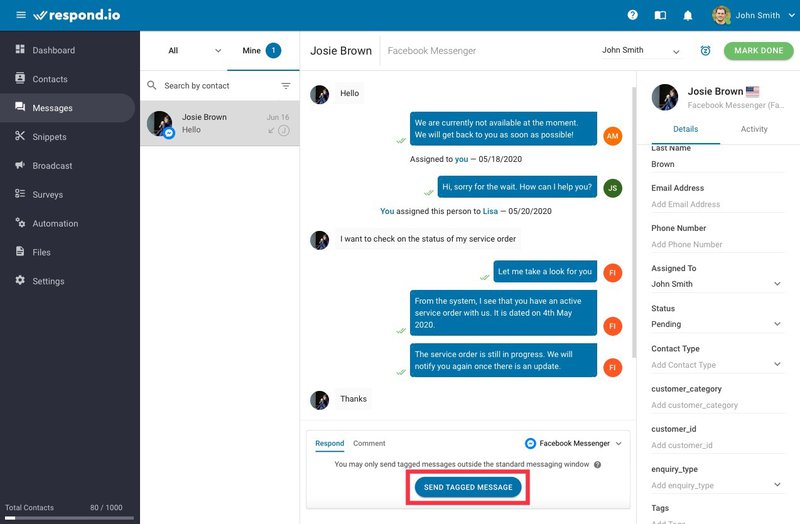
Task: Click John Smith profile avatar
Action: (721, 15)
